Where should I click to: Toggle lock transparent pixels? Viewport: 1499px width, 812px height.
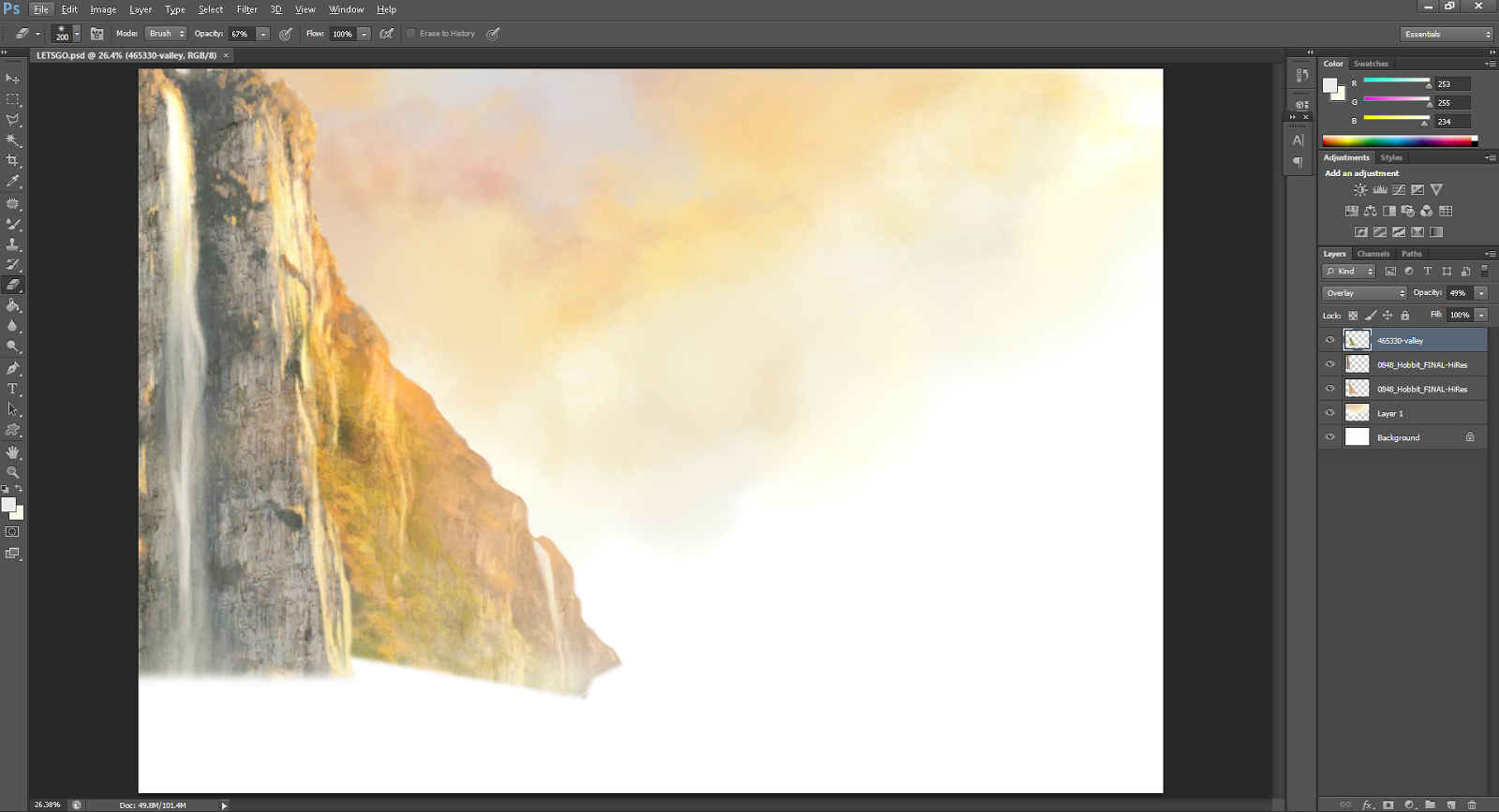point(1353,316)
